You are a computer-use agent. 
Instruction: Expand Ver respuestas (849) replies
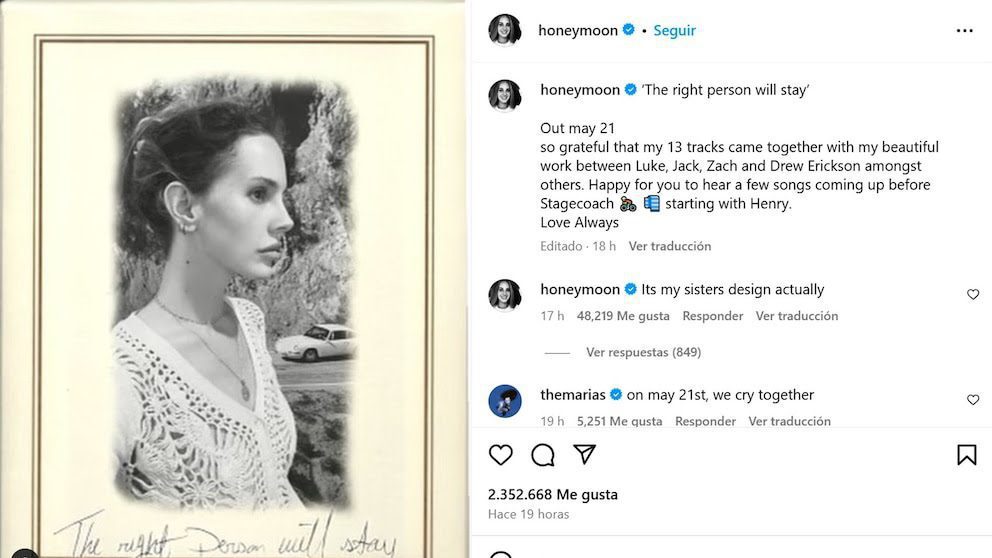[643, 352]
